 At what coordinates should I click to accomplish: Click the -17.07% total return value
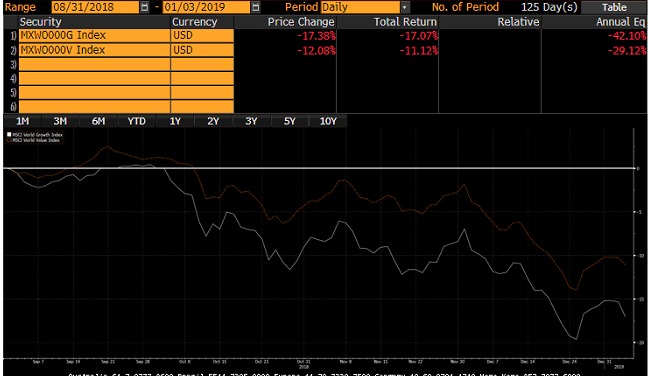[x=418, y=36]
